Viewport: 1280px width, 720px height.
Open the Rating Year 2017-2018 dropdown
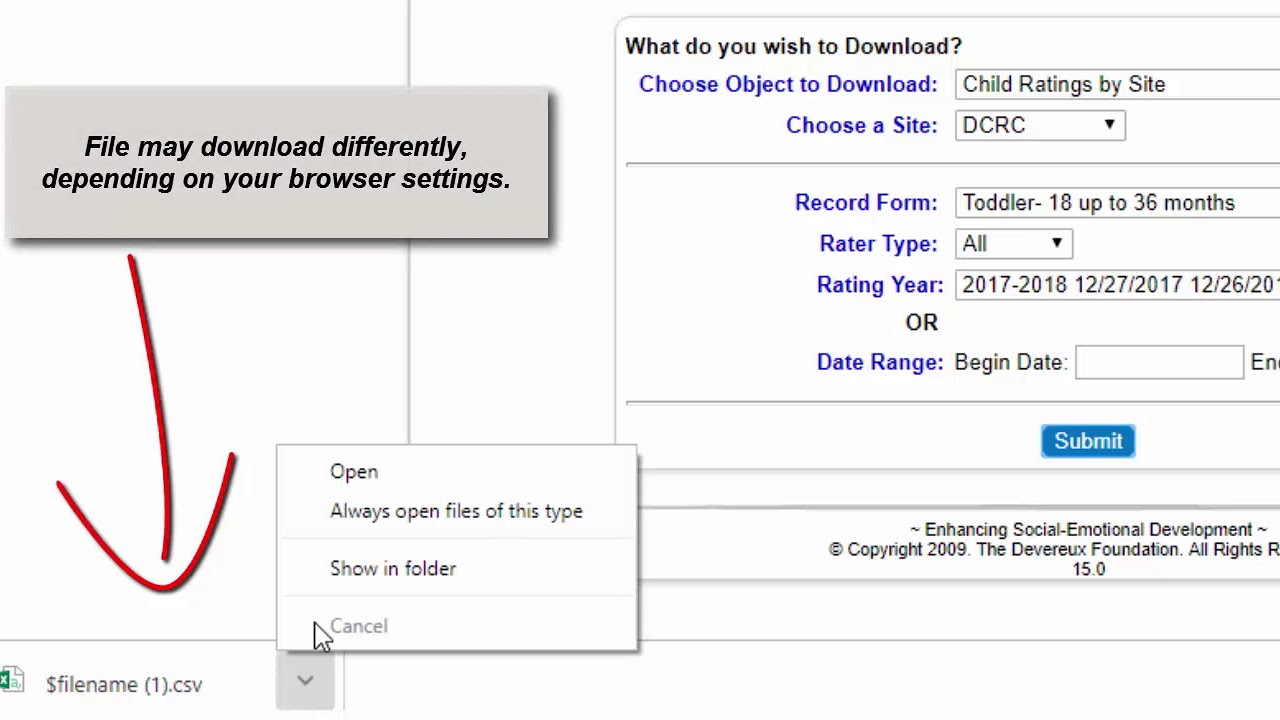click(1117, 285)
